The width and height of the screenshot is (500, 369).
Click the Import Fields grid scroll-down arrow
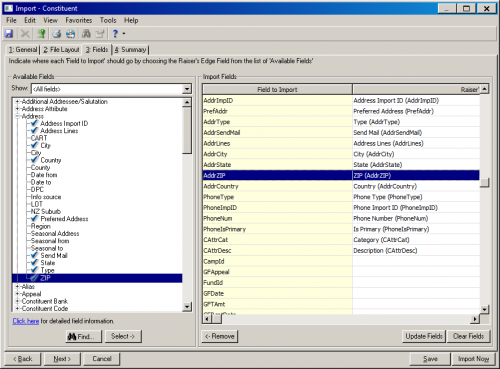pyautogui.click(x=484, y=309)
